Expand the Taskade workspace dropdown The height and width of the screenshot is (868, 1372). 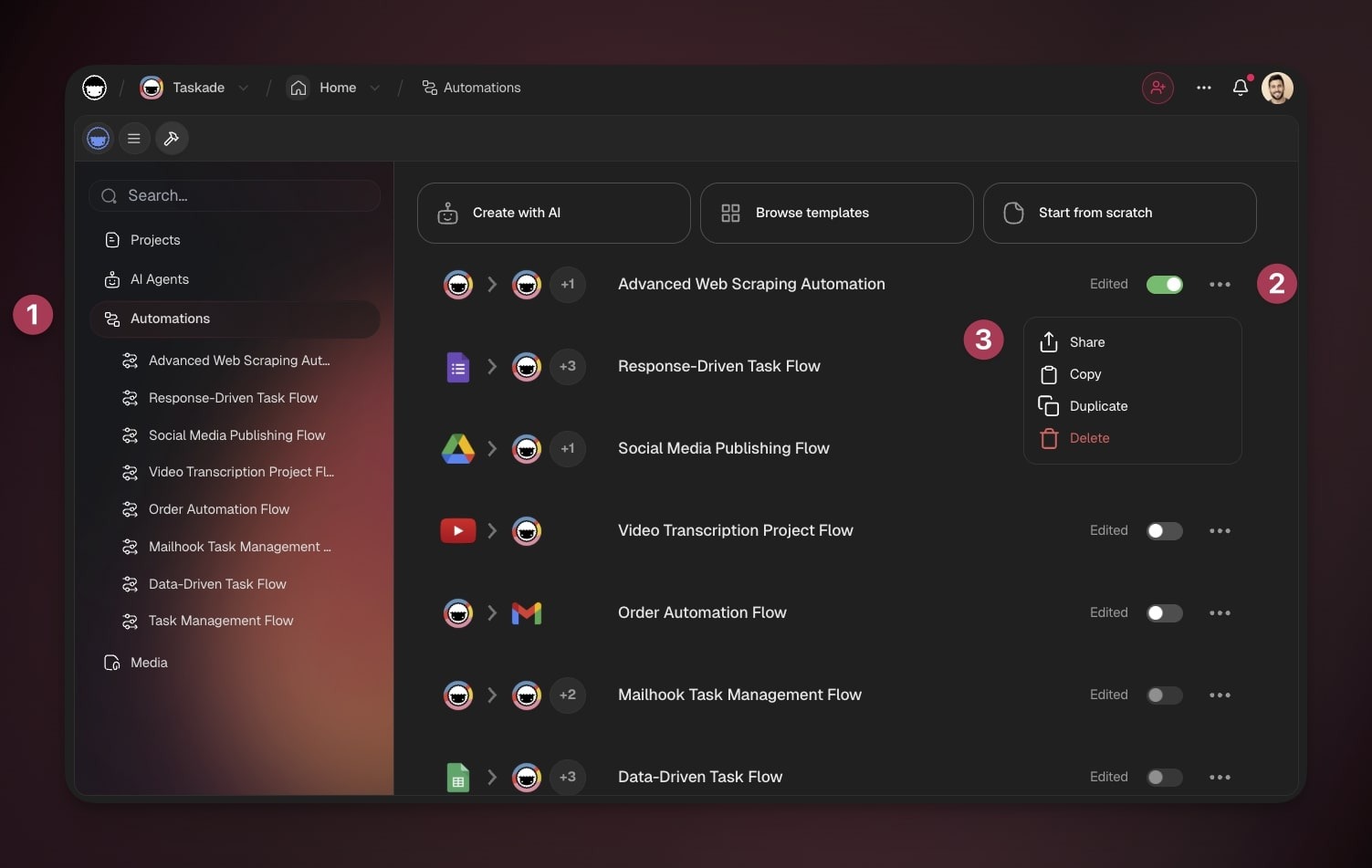pos(243,88)
